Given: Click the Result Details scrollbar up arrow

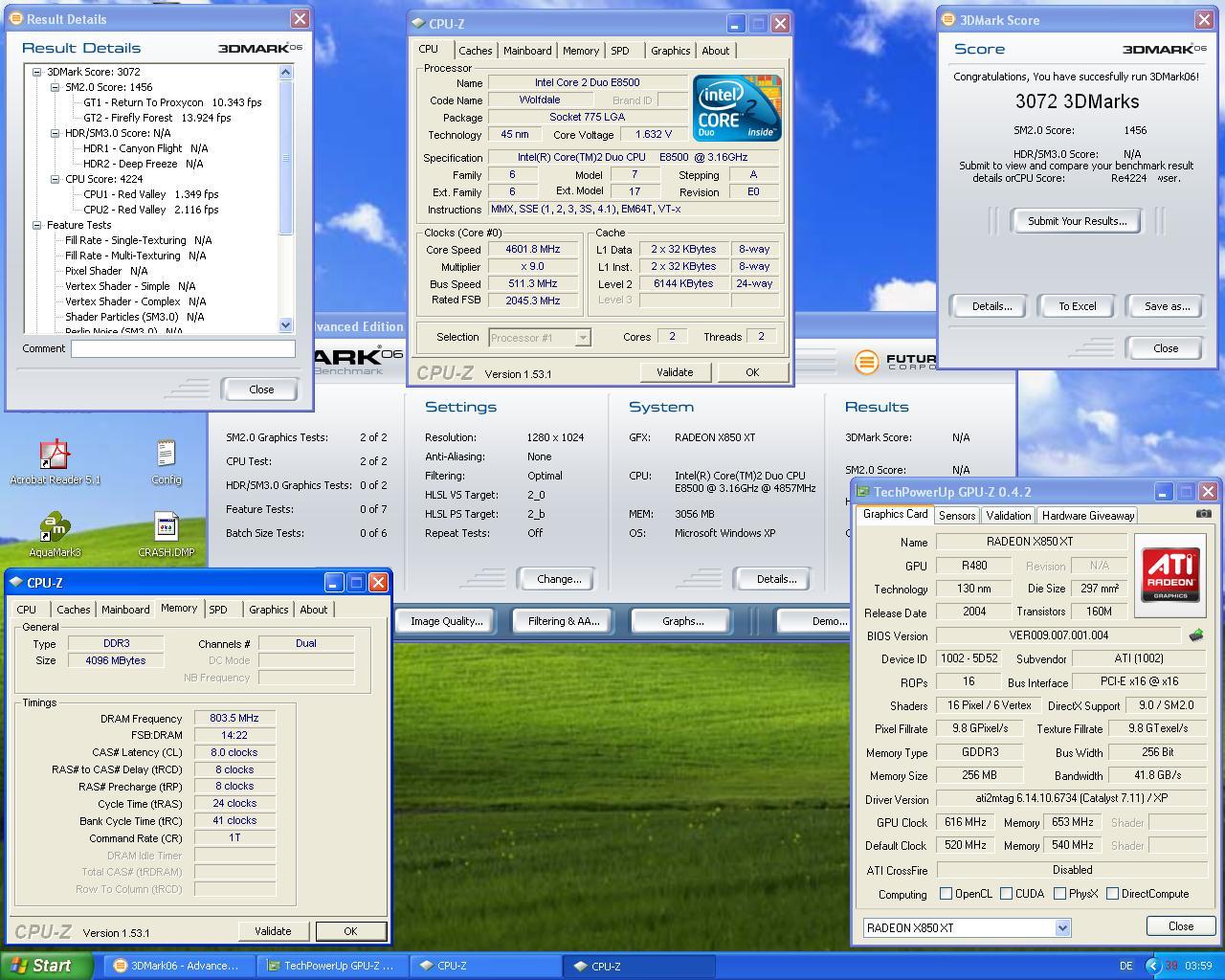Looking at the screenshot, I should 285,72.
